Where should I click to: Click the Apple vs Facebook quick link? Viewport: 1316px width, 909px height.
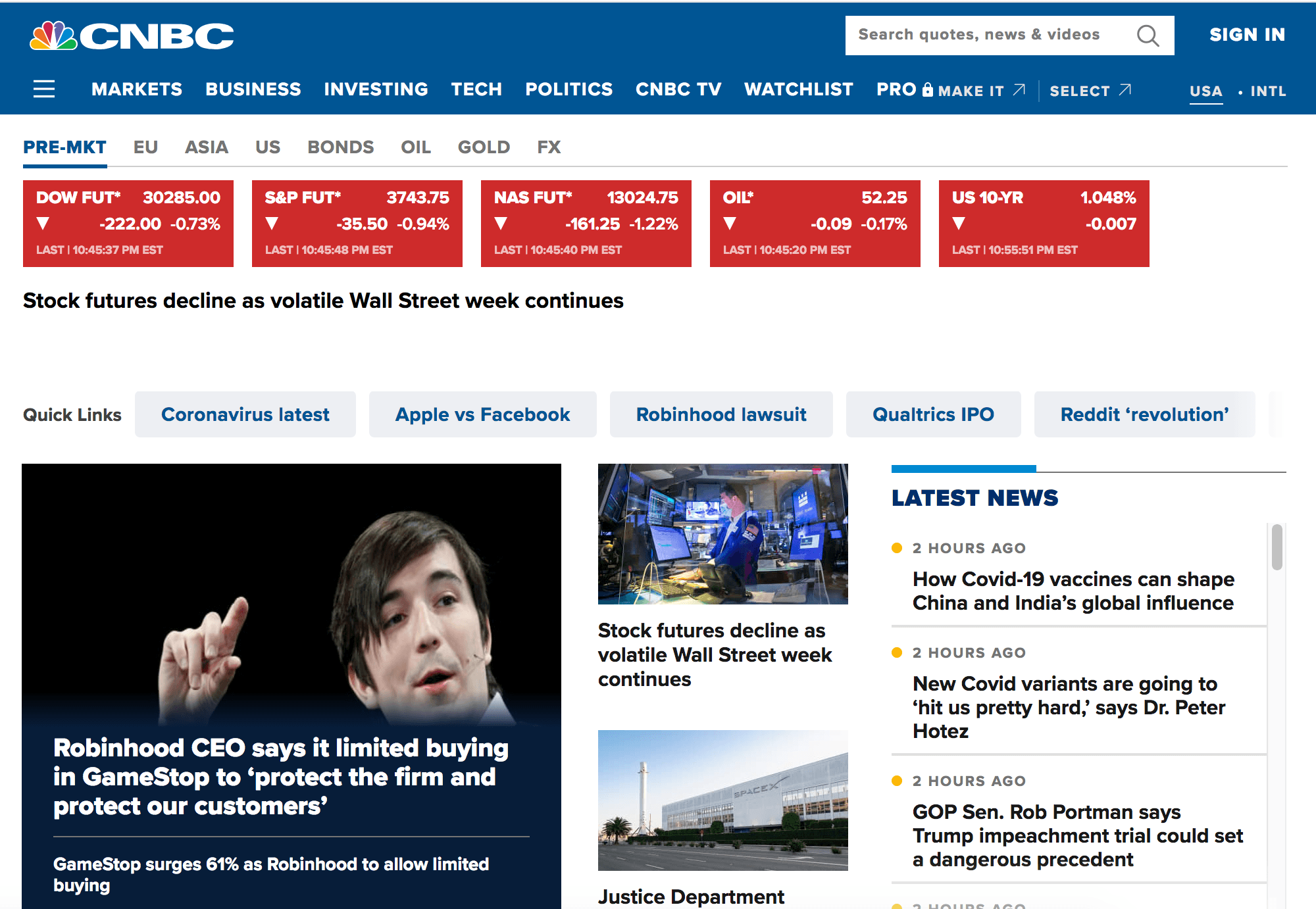coord(483,414)
